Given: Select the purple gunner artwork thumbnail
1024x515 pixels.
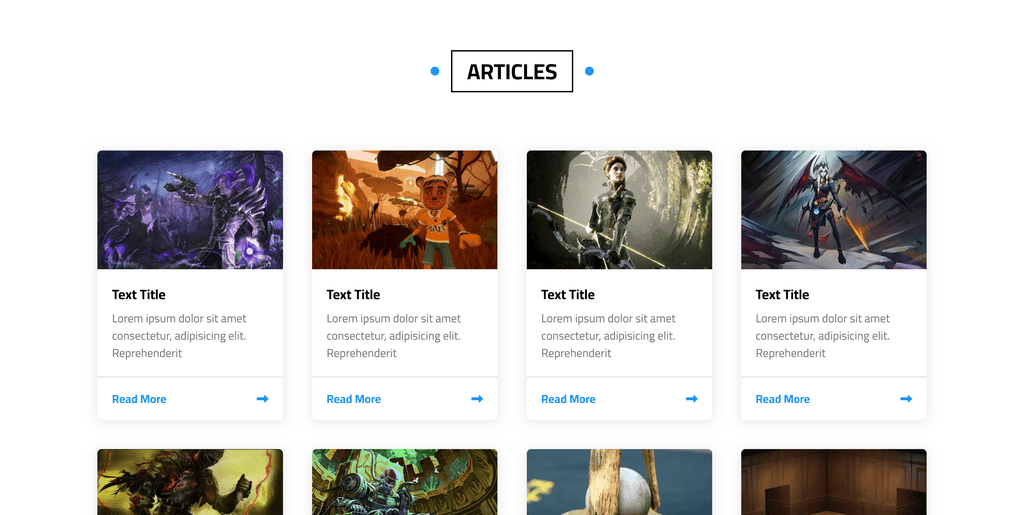Looking at the screenshot, I should point(190,210).
